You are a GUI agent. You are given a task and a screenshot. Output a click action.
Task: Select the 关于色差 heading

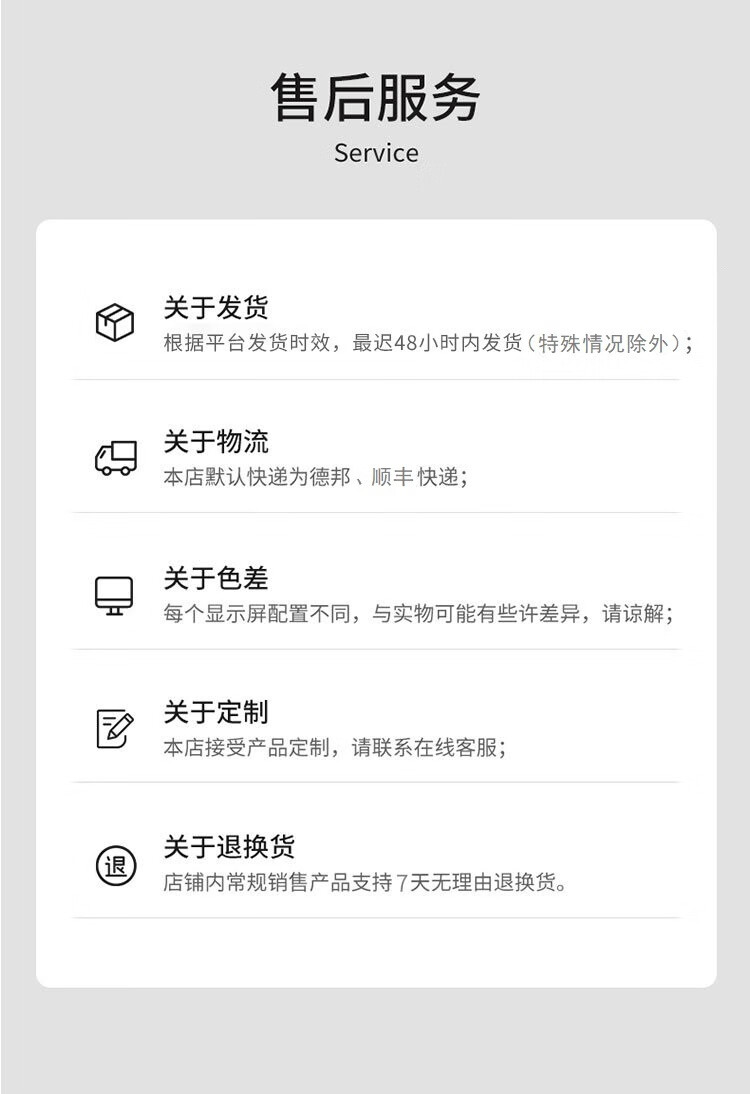pyautogui.click(x=216, y=578)
